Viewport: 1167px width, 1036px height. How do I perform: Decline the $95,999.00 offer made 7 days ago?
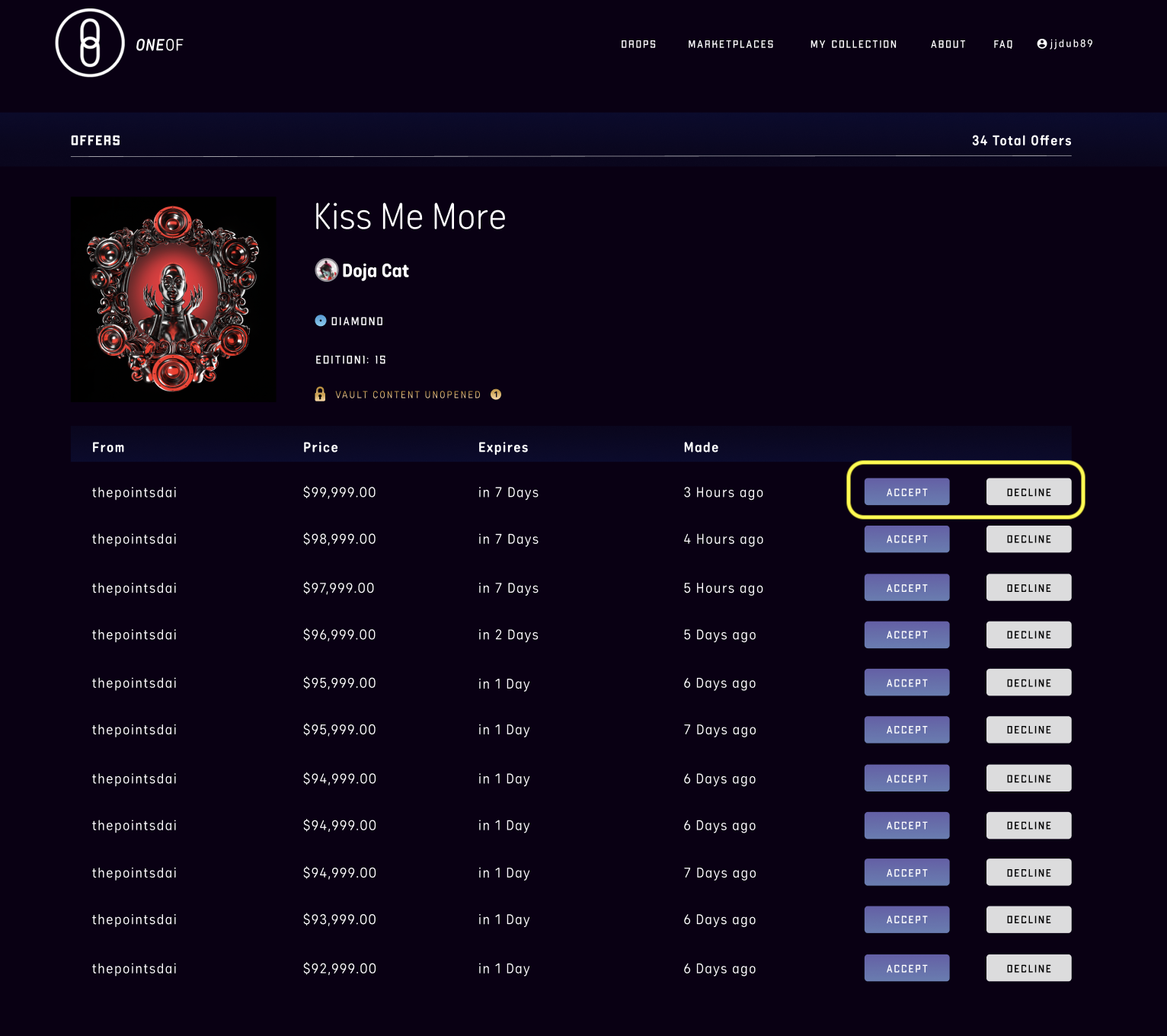(1029, 730)
